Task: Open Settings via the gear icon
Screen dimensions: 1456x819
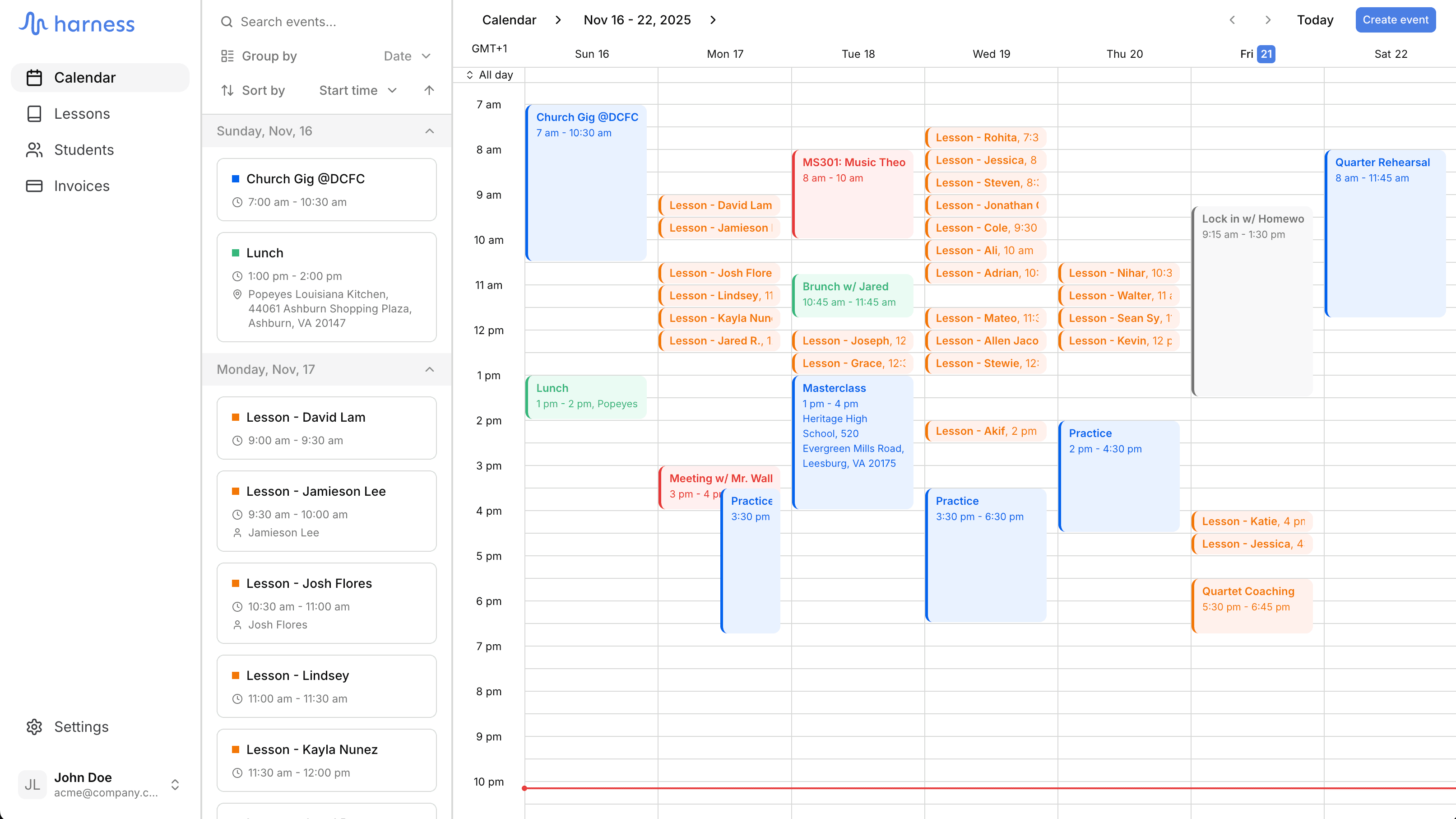Action: click(34, 727)
